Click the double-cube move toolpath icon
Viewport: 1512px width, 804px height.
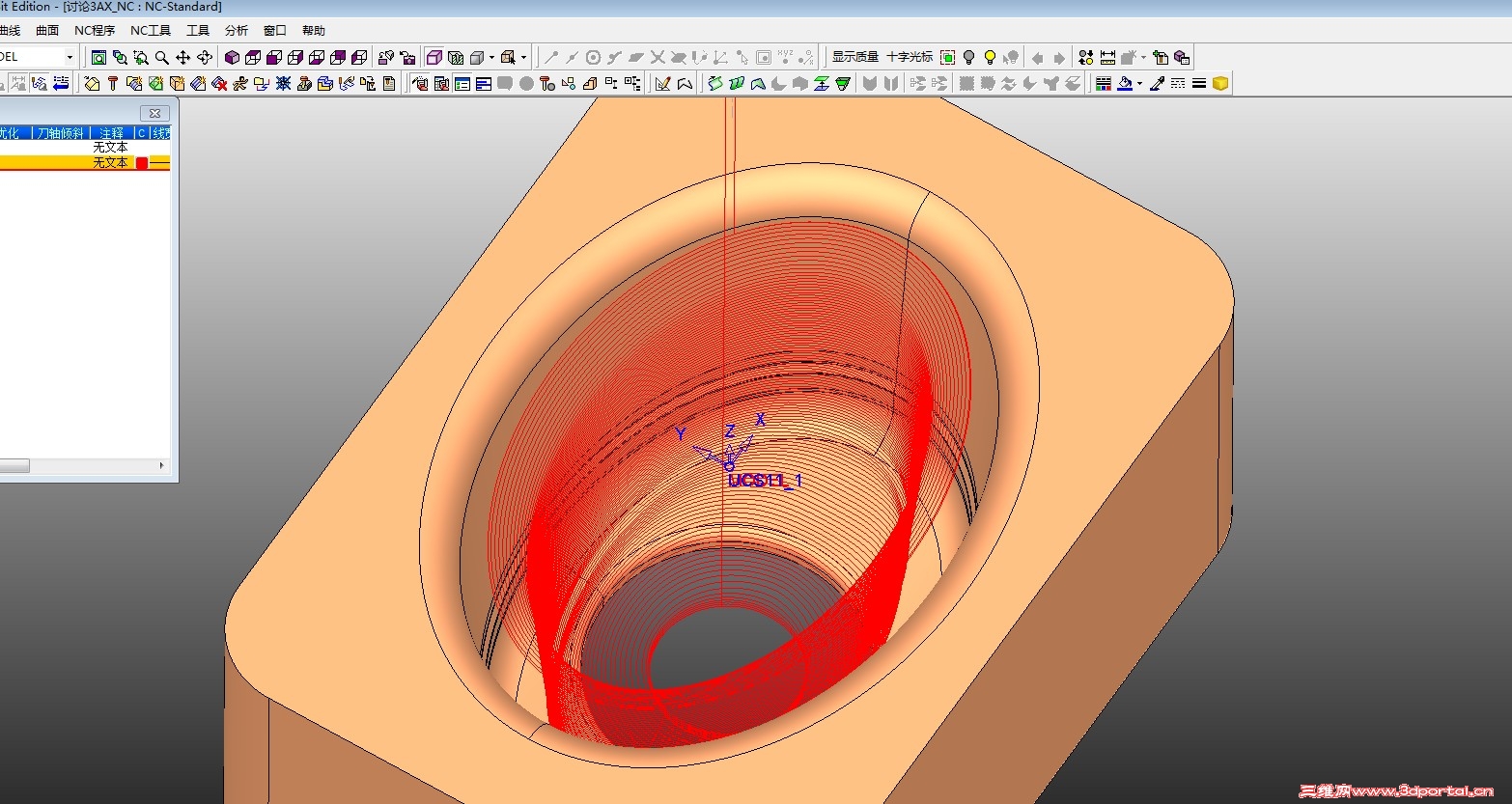pos(325,84)
